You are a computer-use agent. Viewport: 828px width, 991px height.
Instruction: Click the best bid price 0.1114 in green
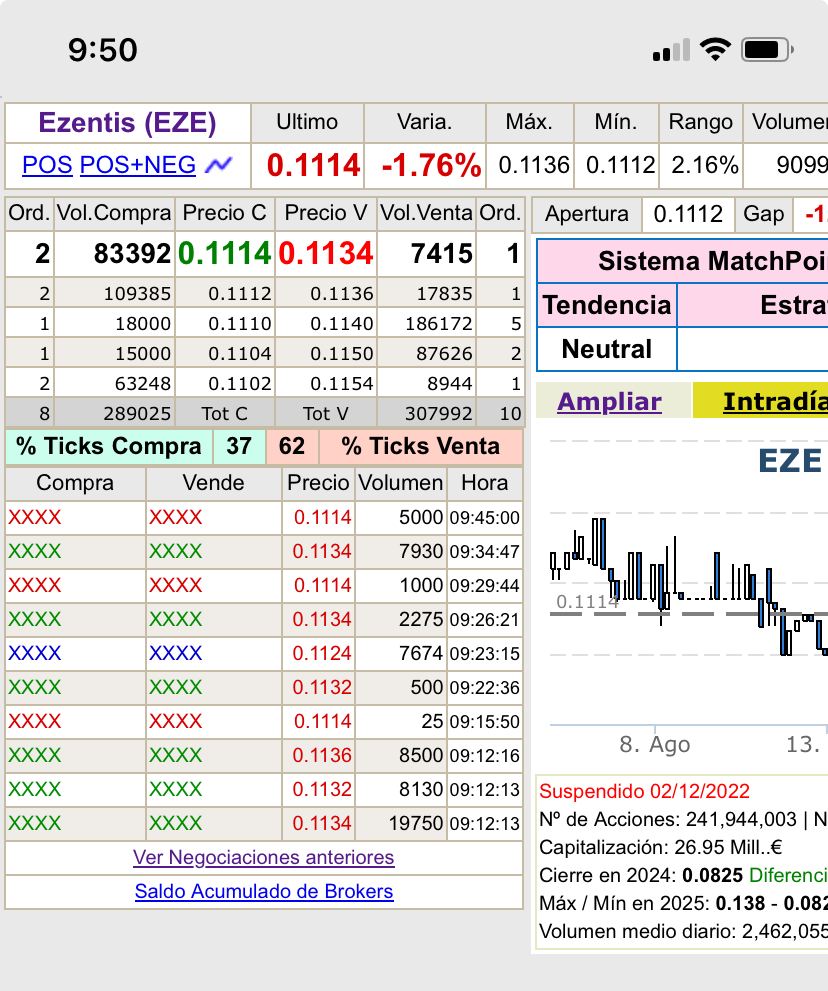pyautogui.click(x=225, y=253)
